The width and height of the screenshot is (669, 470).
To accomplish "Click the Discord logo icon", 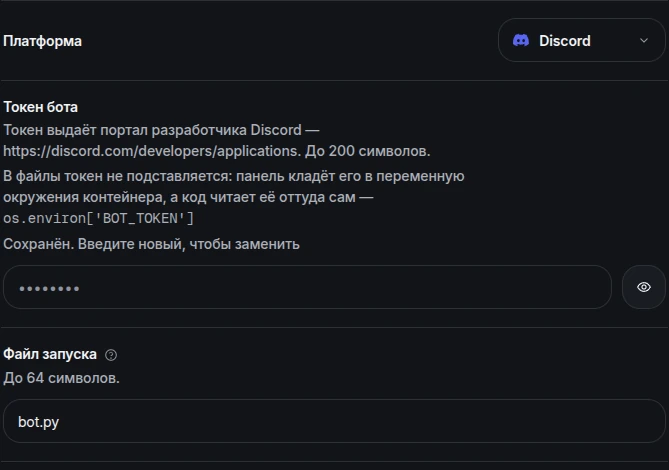I will click(x=521, y=41).
